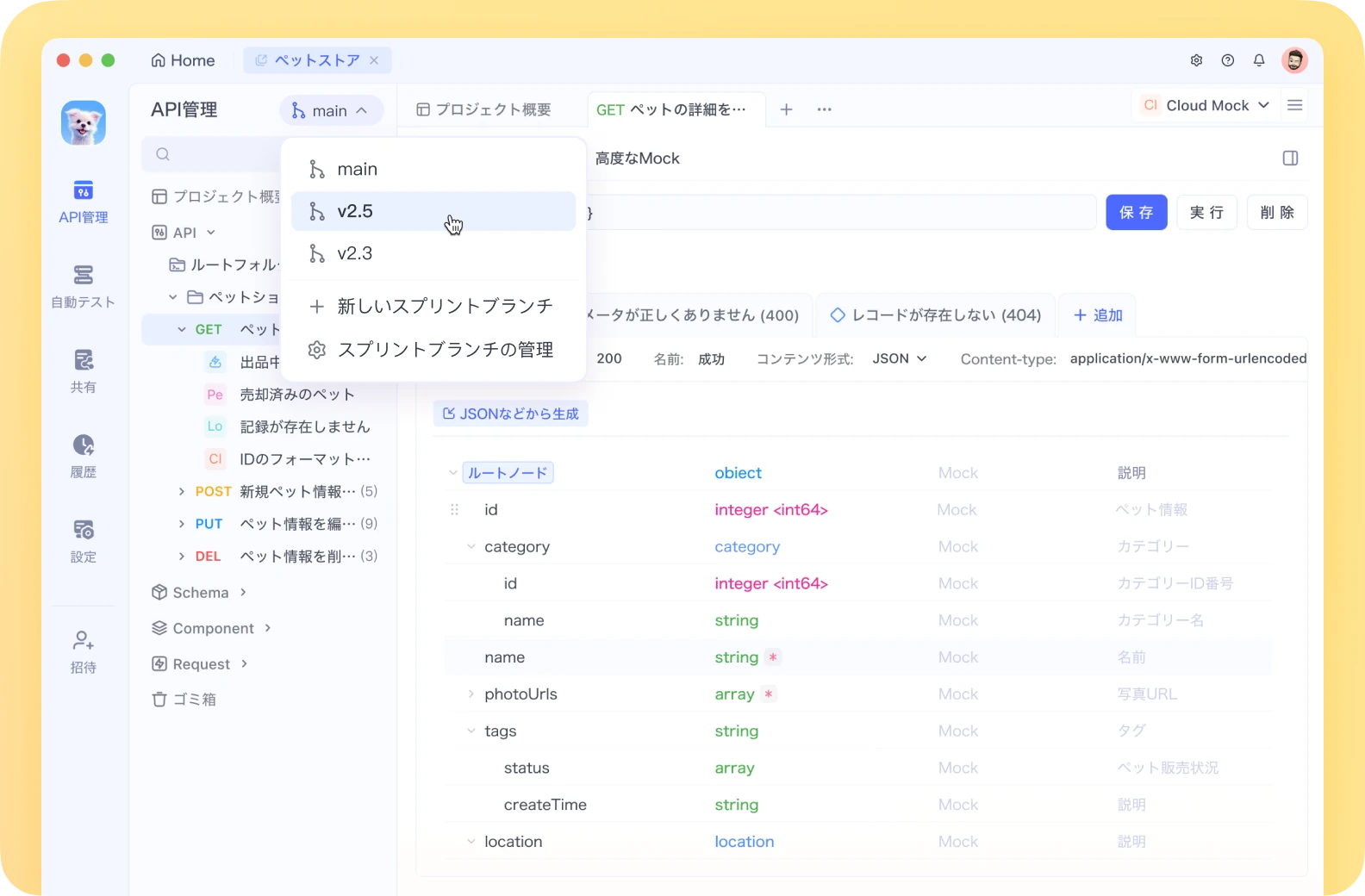This screenshot has width=1365, height=896.
Task: Collapse the tags field chevron
Action: click(x=471, y=731)
